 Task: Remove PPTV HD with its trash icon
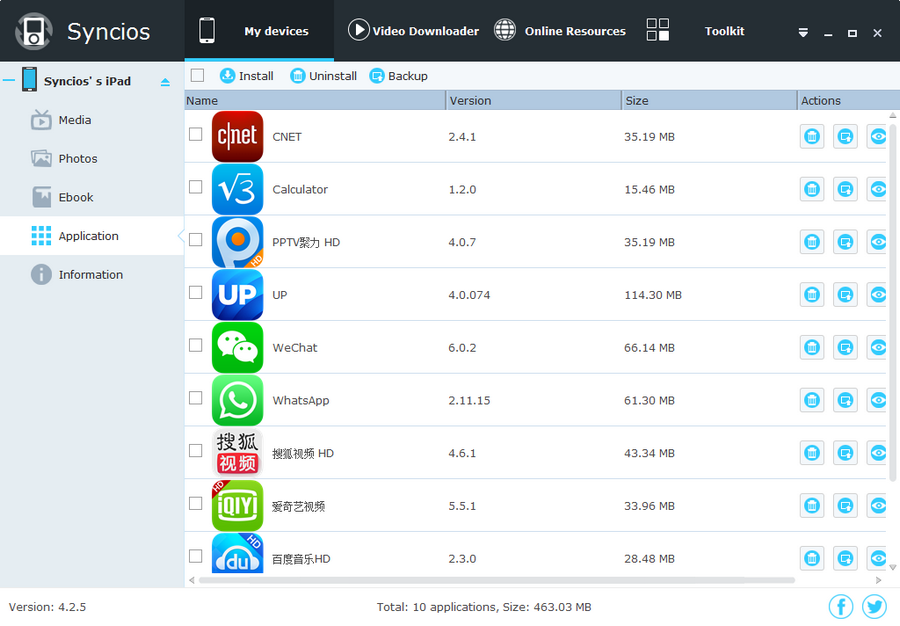click(812, 242)
